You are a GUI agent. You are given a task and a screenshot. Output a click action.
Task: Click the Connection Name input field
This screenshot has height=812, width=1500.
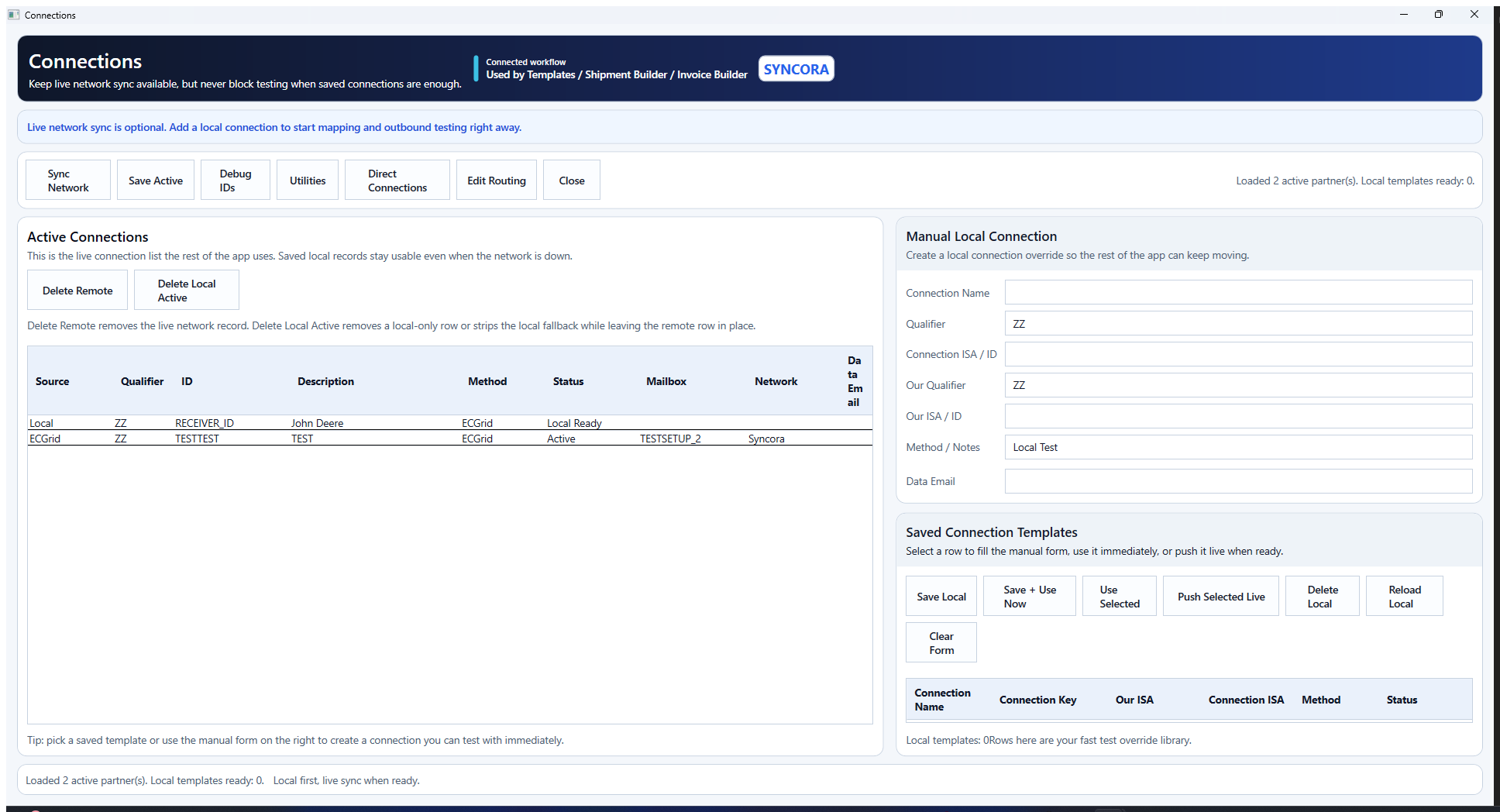(x=1237, y=293)
